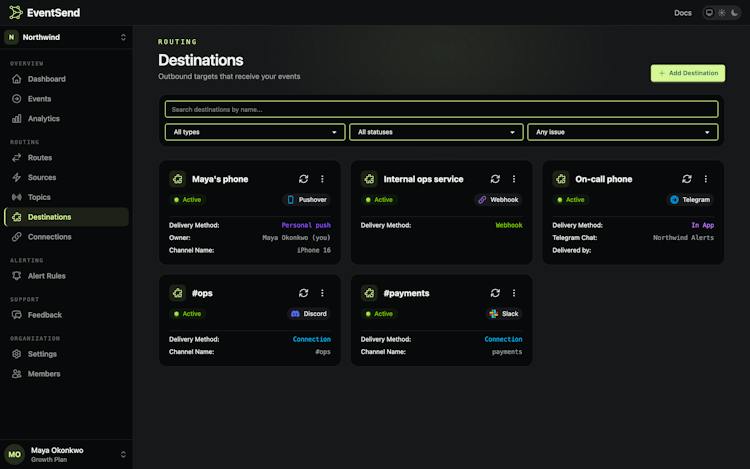Image resolution: width=750 pixels, height=469 pixels.
Task: Open more options for #ops
Action: pyautogui.click(x=322, y=293)
